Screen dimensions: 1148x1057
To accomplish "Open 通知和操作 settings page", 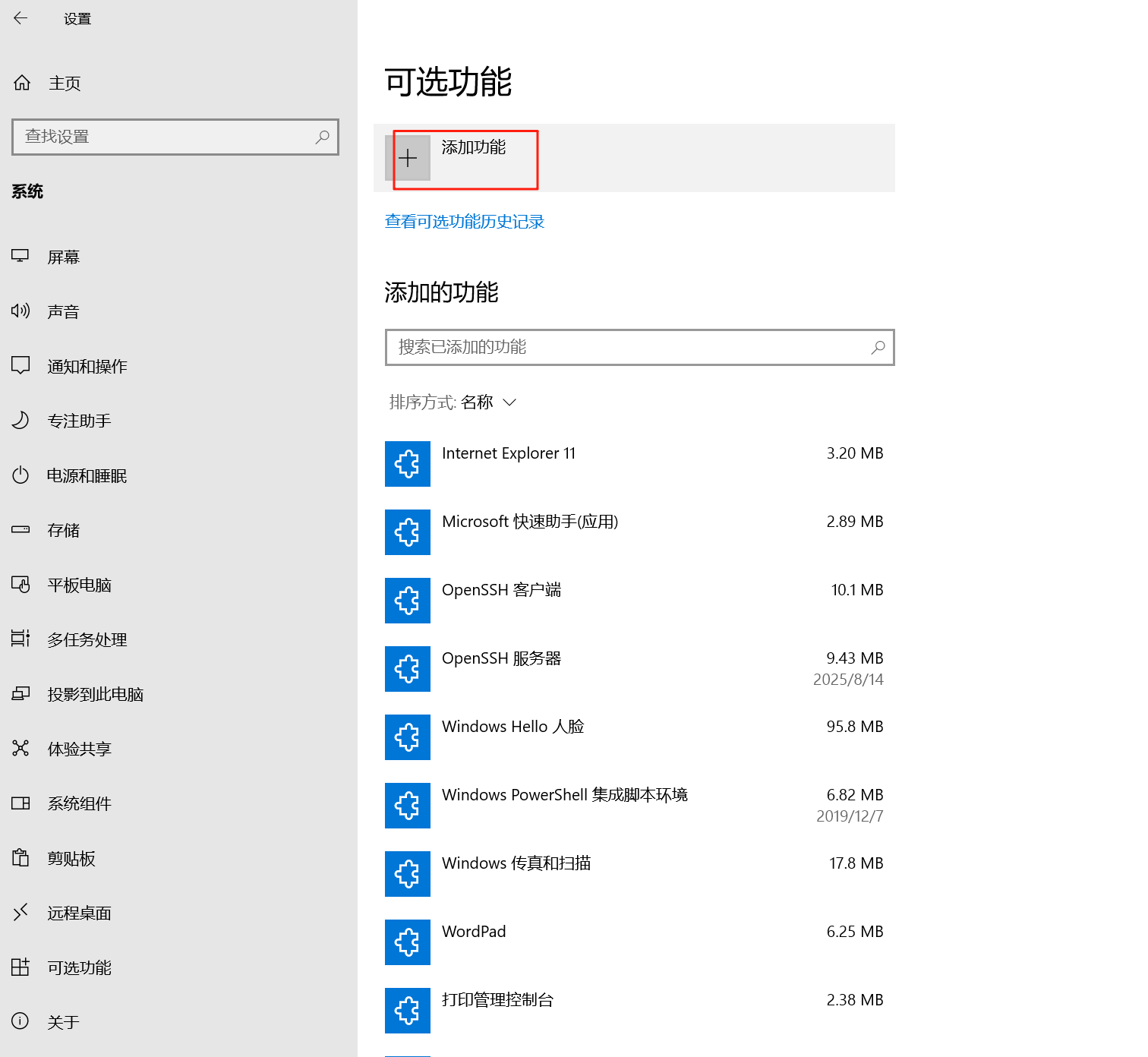I will tap(87, 367).
